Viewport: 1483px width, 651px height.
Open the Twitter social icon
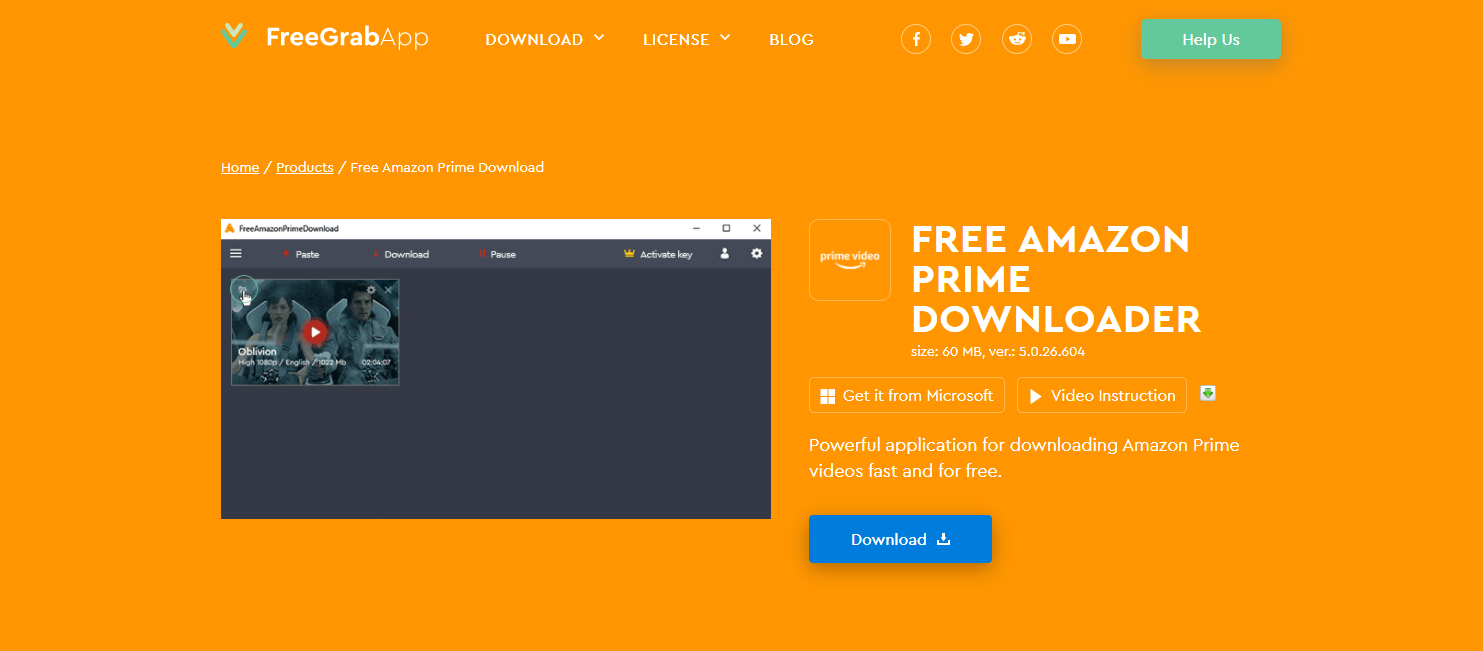tap(966, 39)
